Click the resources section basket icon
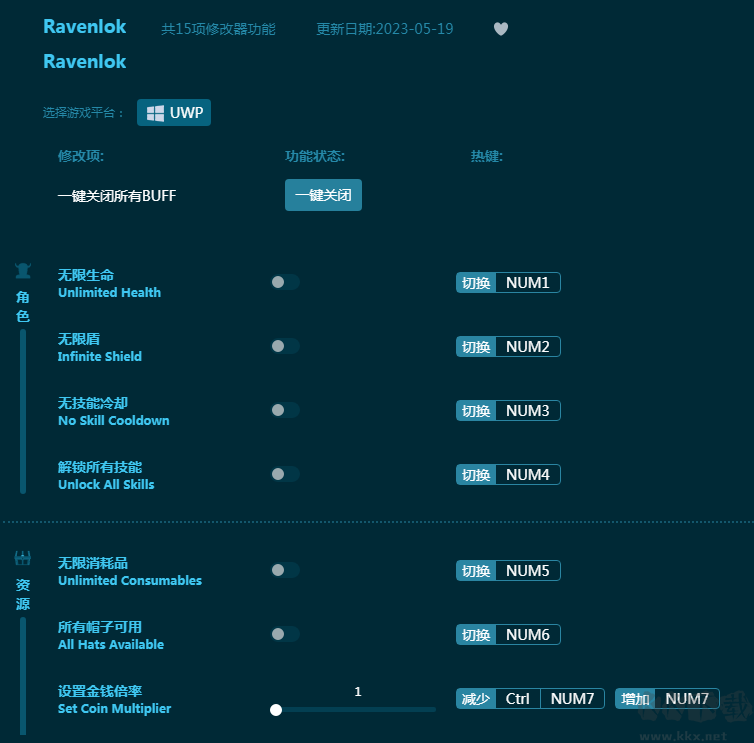Viewport: 754px width, 743px height. tap(23, 558)
